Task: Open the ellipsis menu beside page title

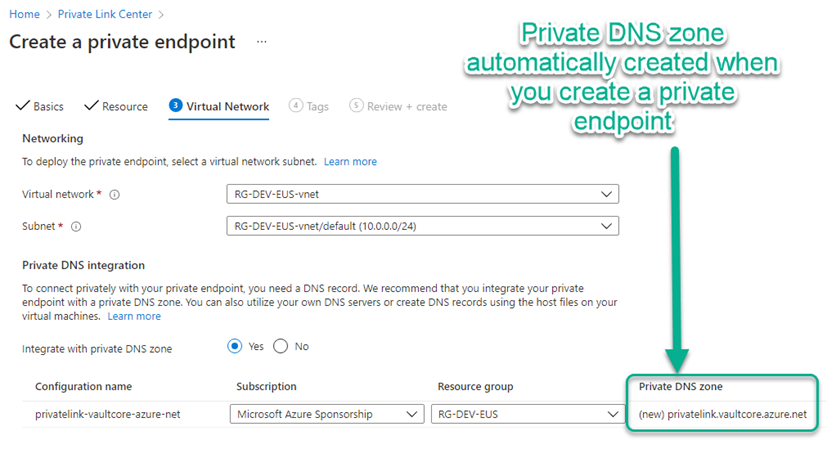Action: pos(262,43)
